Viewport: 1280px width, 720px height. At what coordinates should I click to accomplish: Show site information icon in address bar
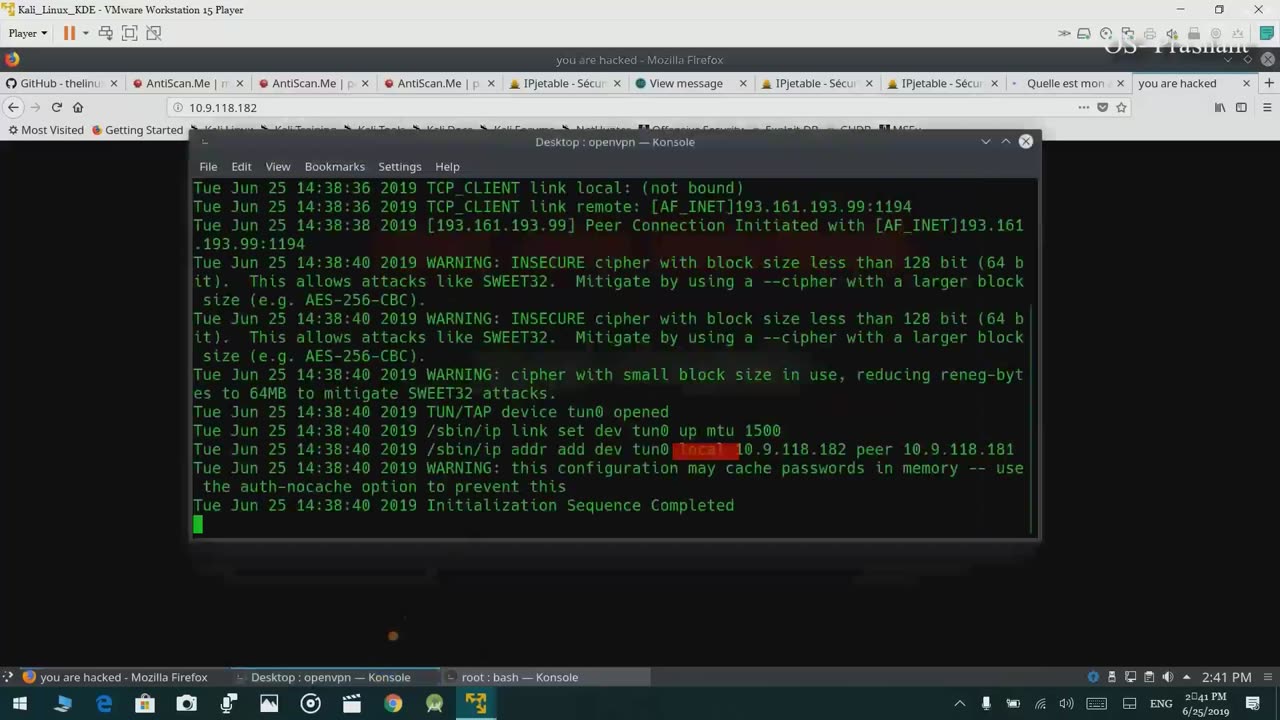[x=178, y=107]
